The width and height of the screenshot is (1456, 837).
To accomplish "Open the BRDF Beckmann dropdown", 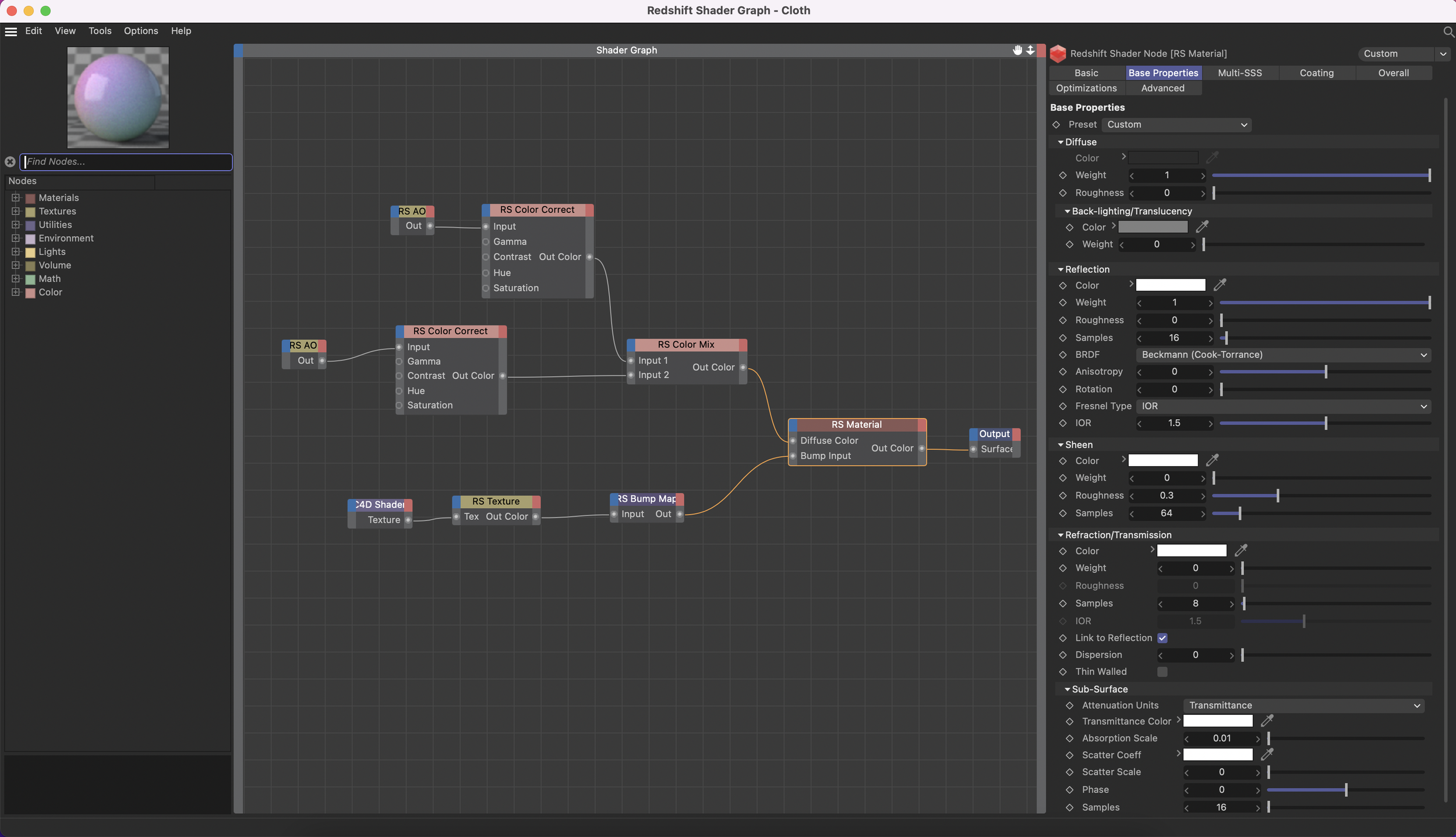I will [1283, 354].
